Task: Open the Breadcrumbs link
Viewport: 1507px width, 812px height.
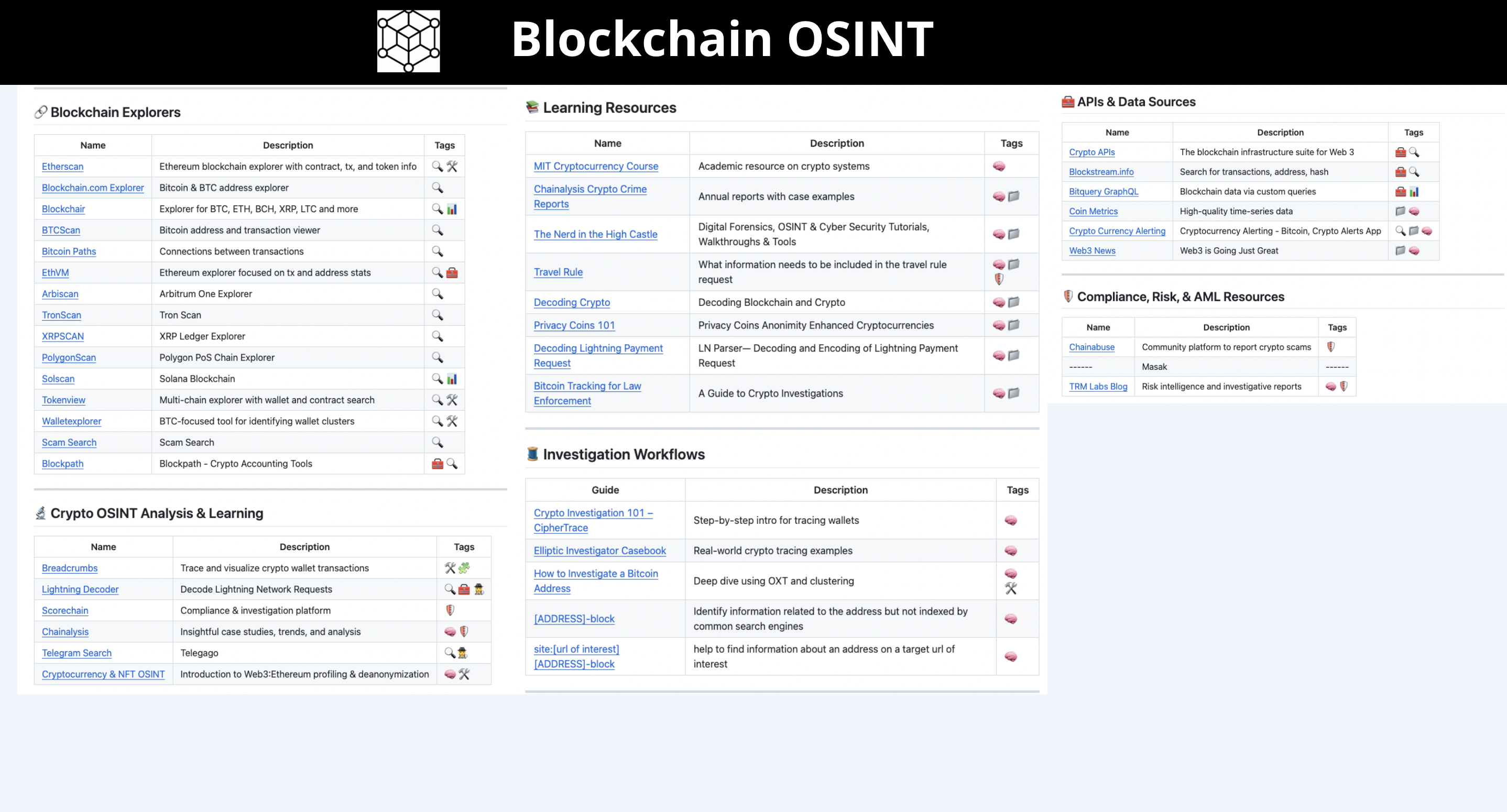Action: tap(70, 568)
